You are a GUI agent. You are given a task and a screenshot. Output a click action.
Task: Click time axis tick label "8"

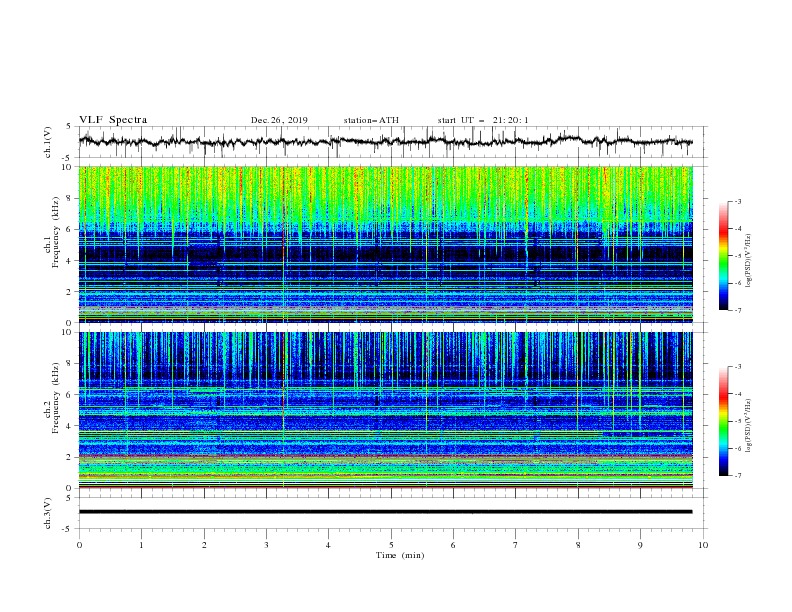coord(578,545)
